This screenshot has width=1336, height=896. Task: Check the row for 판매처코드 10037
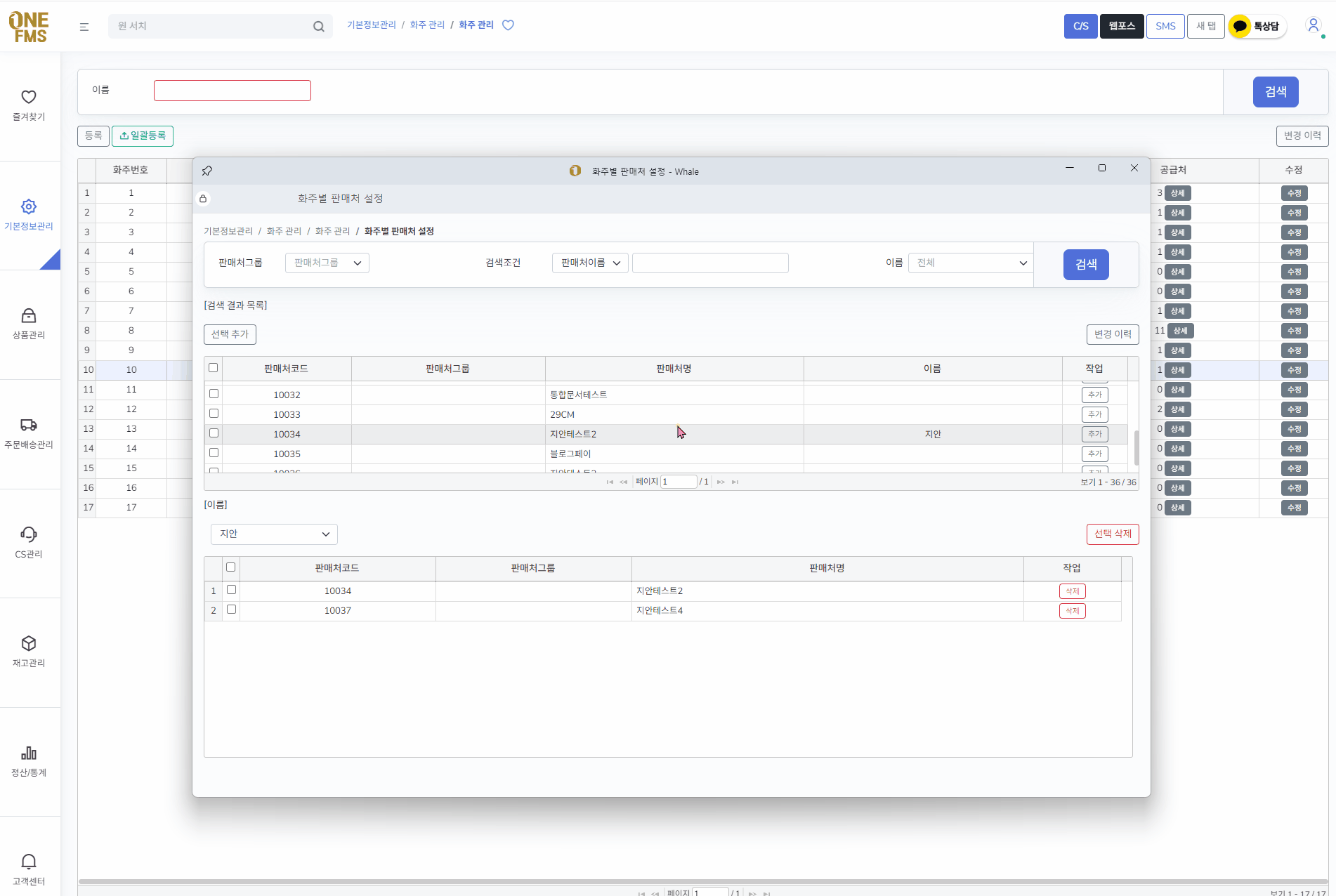232,610
